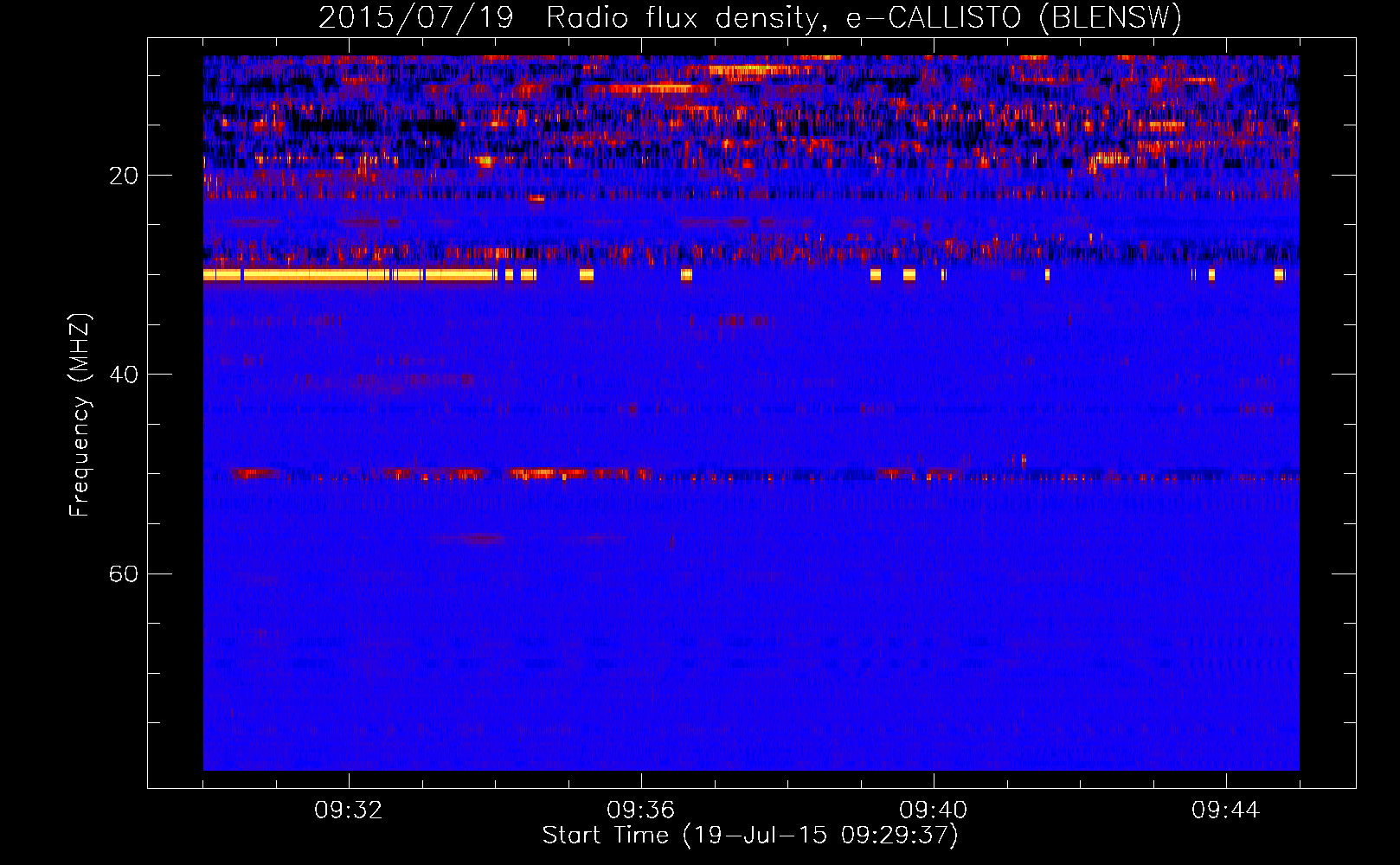Click the plot title "2015/07/19 Radio flux density, e-CALLISTO (BLENSW)"
Viewport: 1400px width, 865px height.
(750, 17)
